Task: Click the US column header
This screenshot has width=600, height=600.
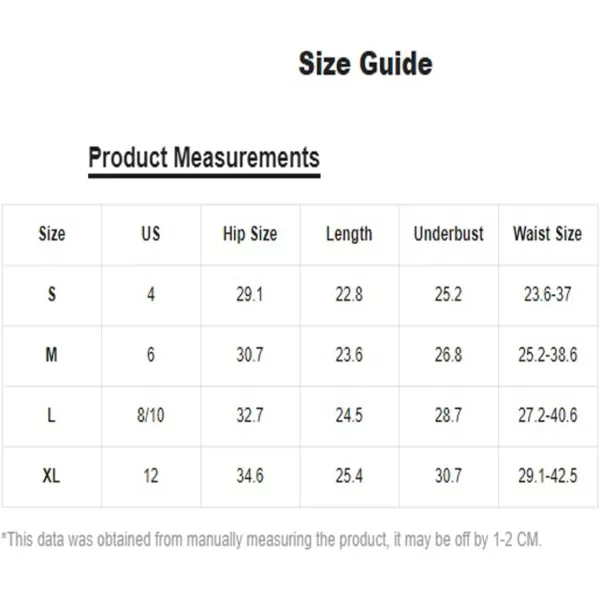Action: coord(151,233)
